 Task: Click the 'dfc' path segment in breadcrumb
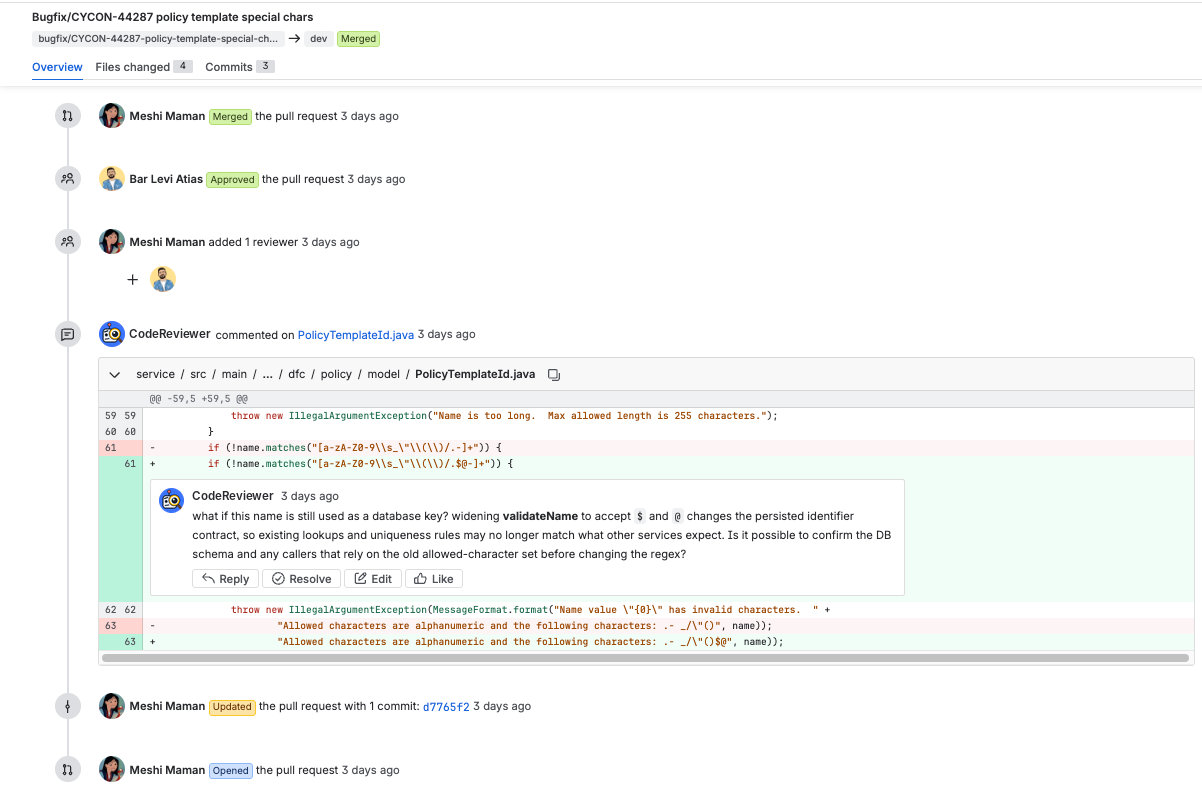pos(297,374)
